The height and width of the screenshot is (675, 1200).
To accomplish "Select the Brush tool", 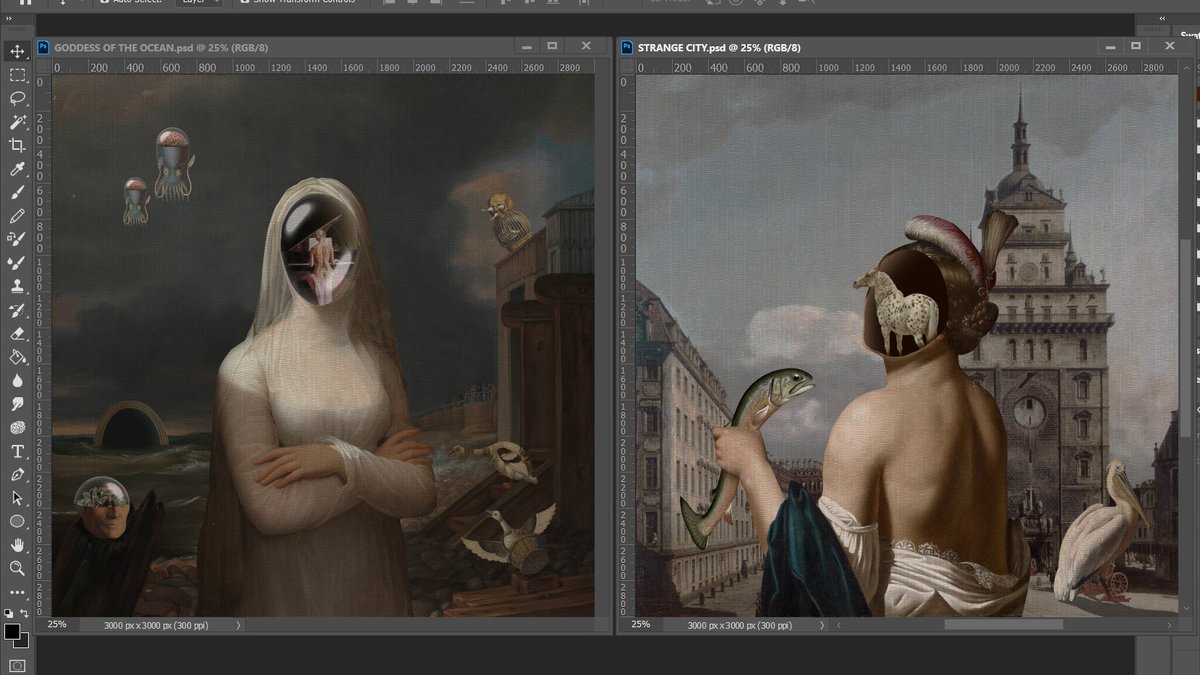I will point(17,193).
